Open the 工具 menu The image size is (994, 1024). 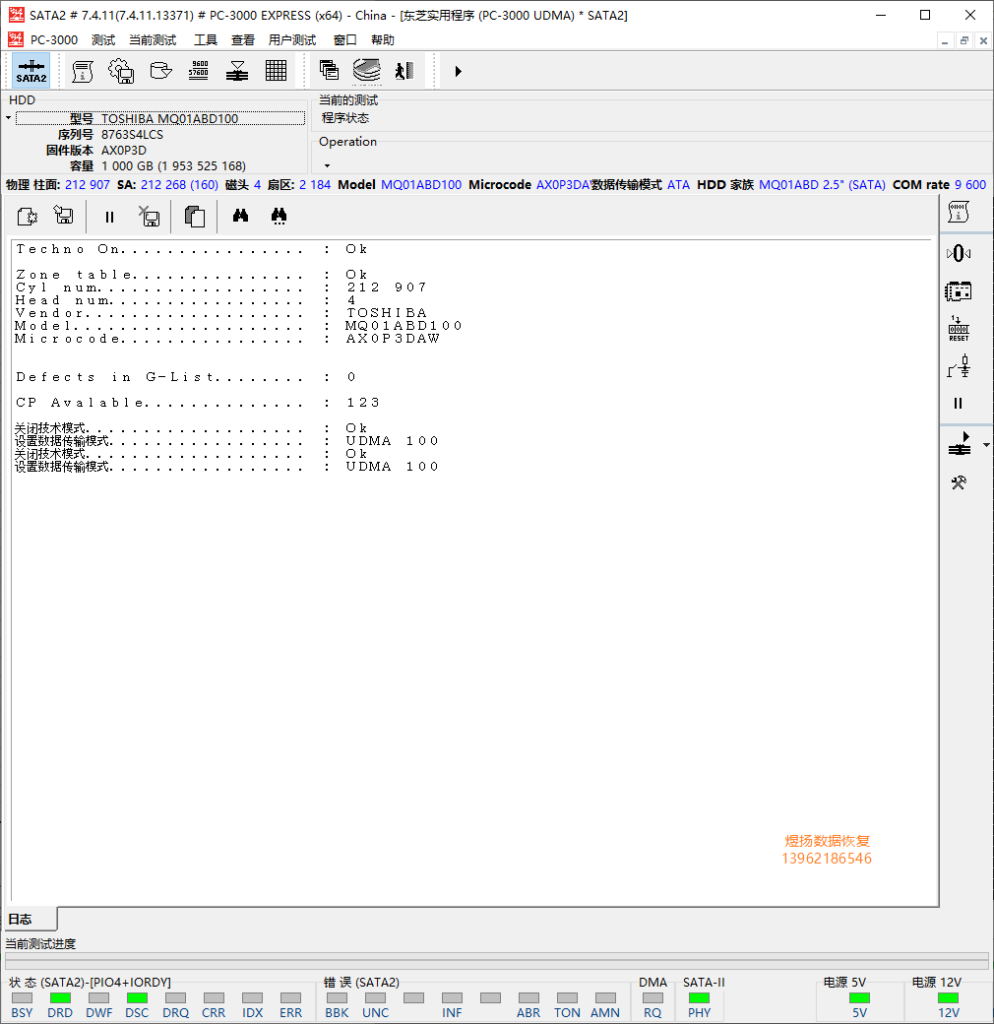(205, 40)
